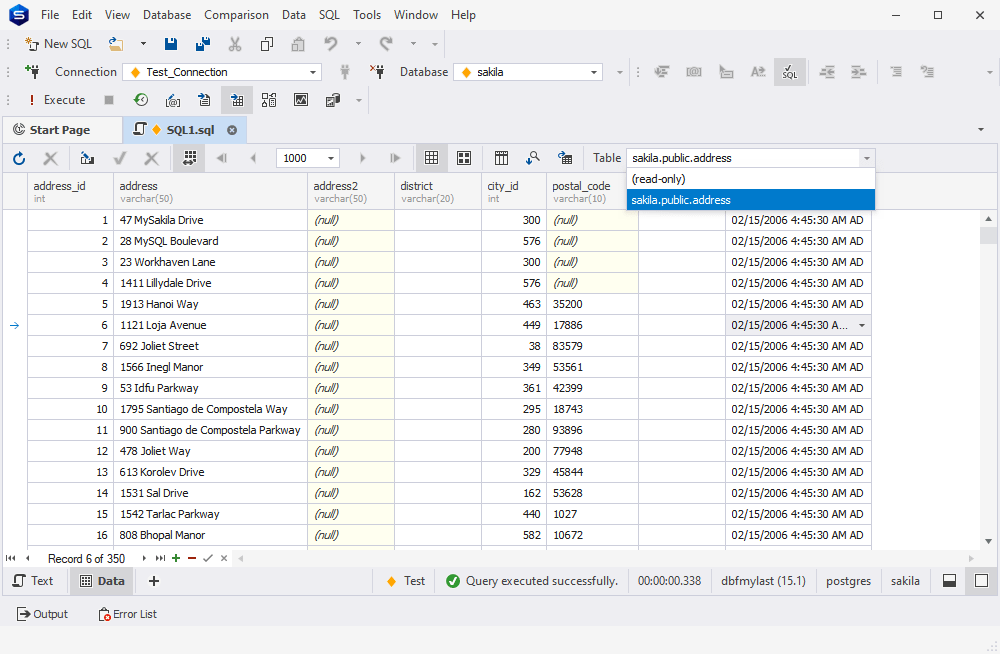Click the Copy icon in the toolbar
Image resolution: width=1000 pixels, height=654 pixels.
[267, 44]
